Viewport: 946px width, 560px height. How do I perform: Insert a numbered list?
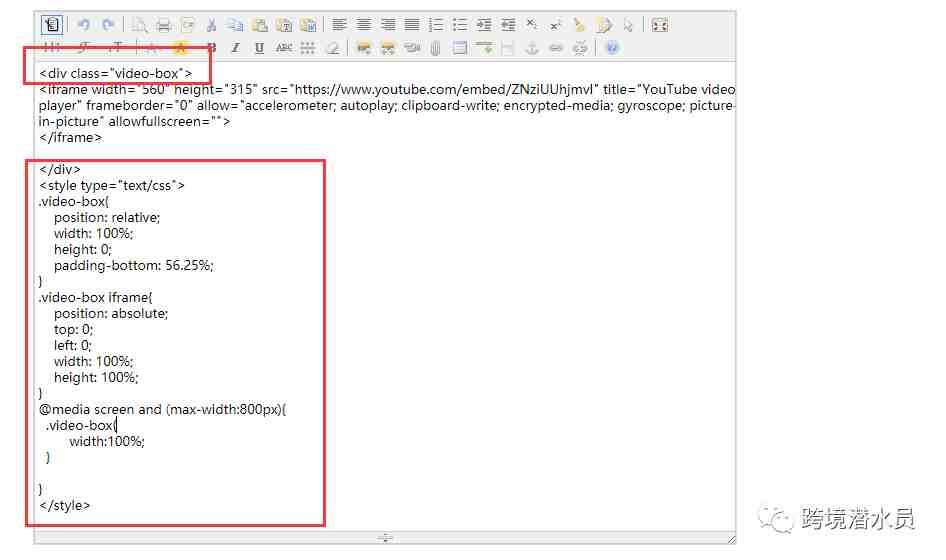click(x=436, y=25)
